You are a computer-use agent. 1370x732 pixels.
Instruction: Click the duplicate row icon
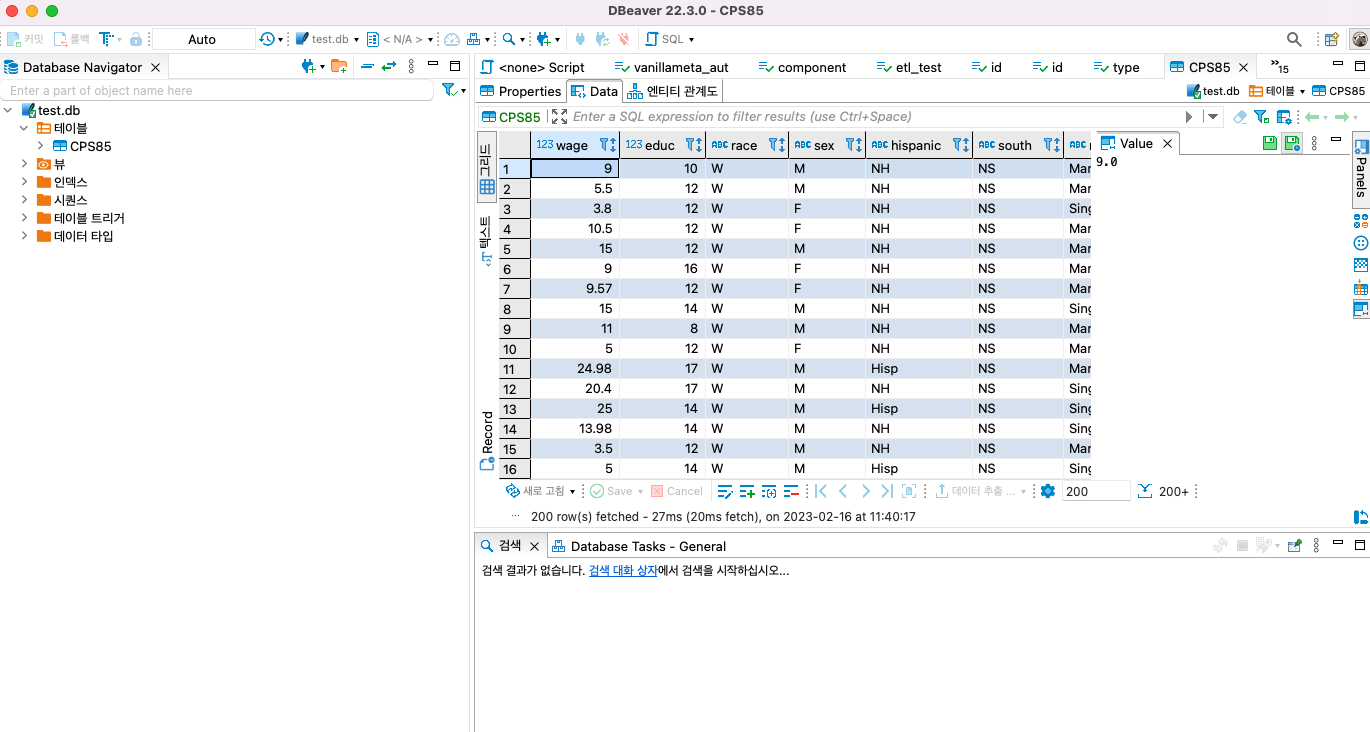point(769,491)
